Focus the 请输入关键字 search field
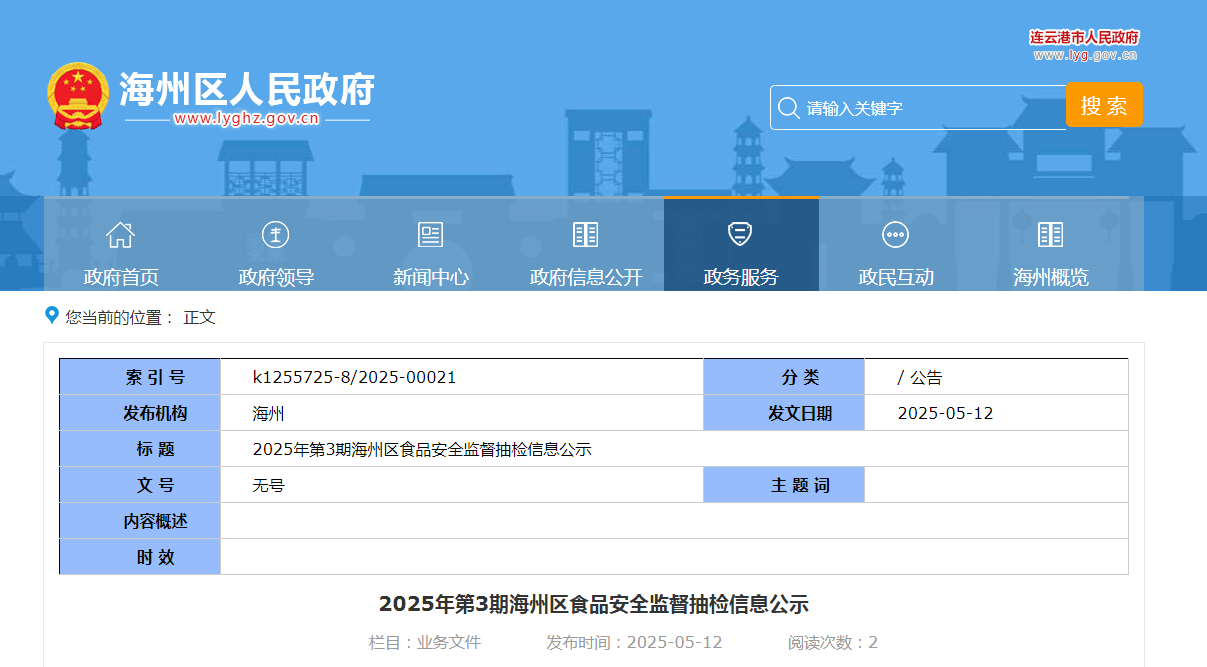This screenshot has width=1207, height=667. pyautogui.click(x=930, y=108)
